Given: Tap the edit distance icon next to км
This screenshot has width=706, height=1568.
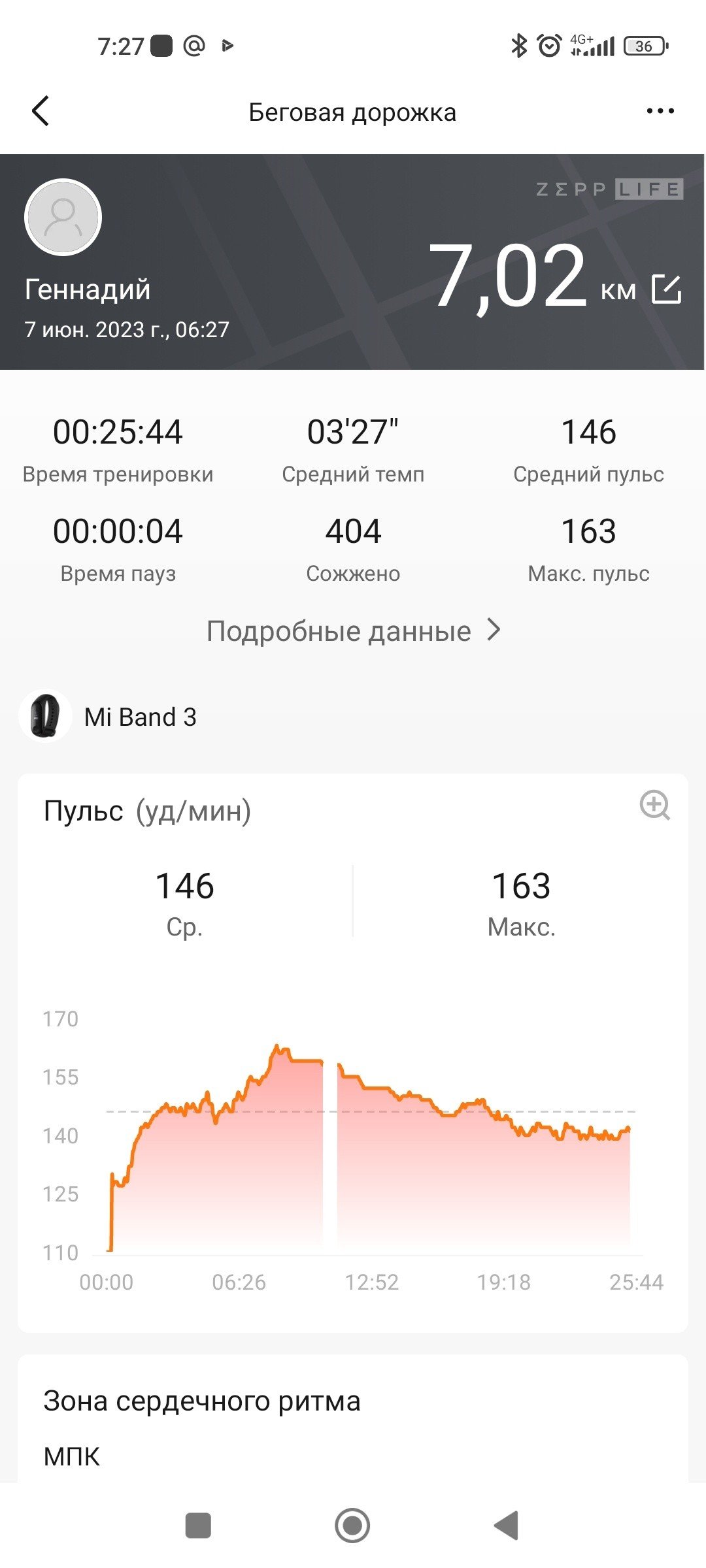Looking at the screenshot, I should (667, 289).
